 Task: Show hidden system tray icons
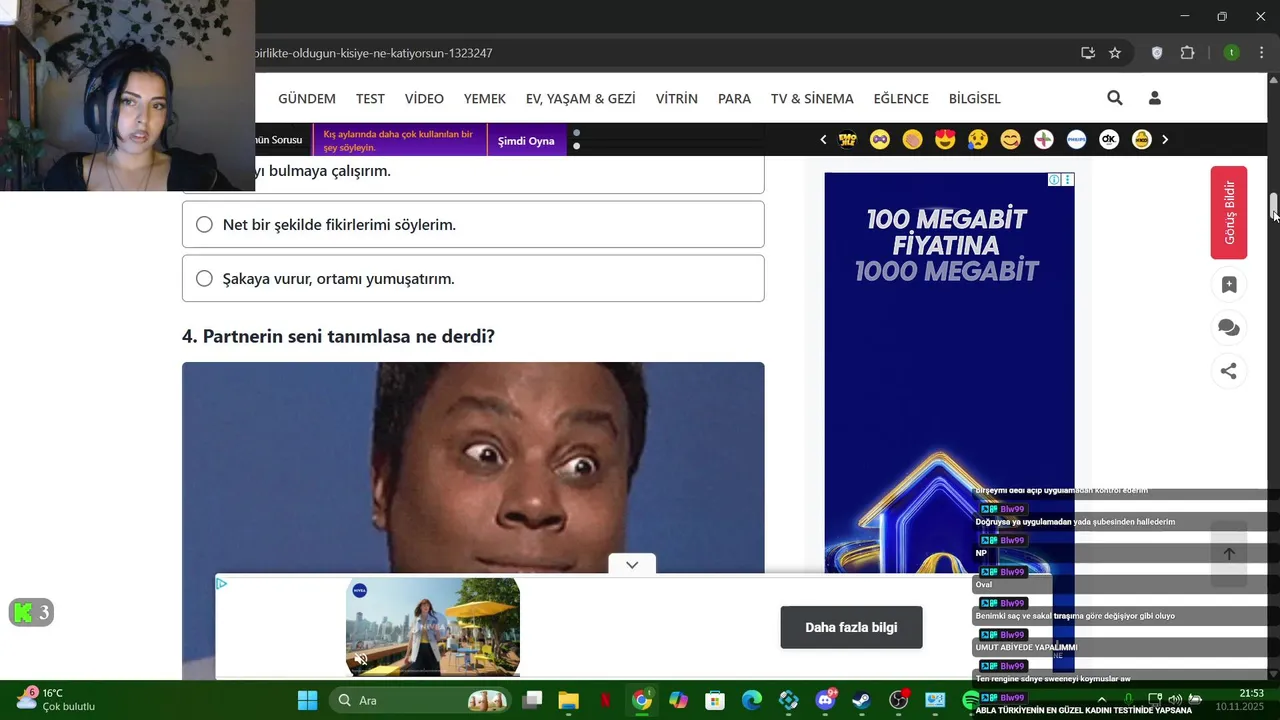point(1102,700)
